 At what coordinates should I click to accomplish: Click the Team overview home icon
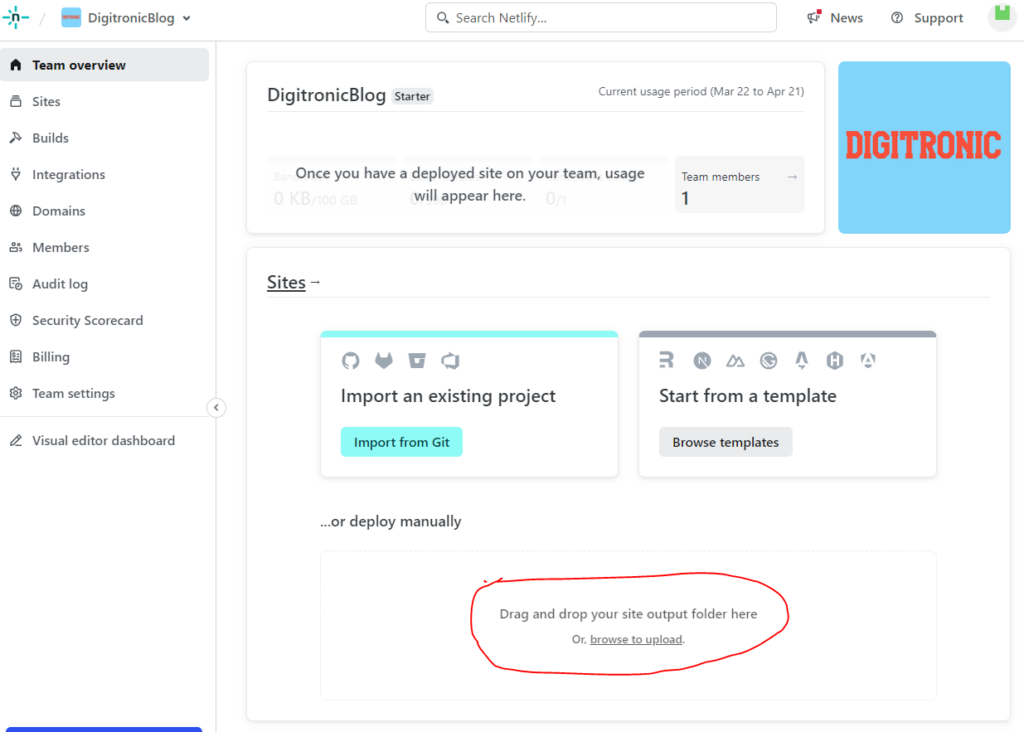click(x=16, y=65)
